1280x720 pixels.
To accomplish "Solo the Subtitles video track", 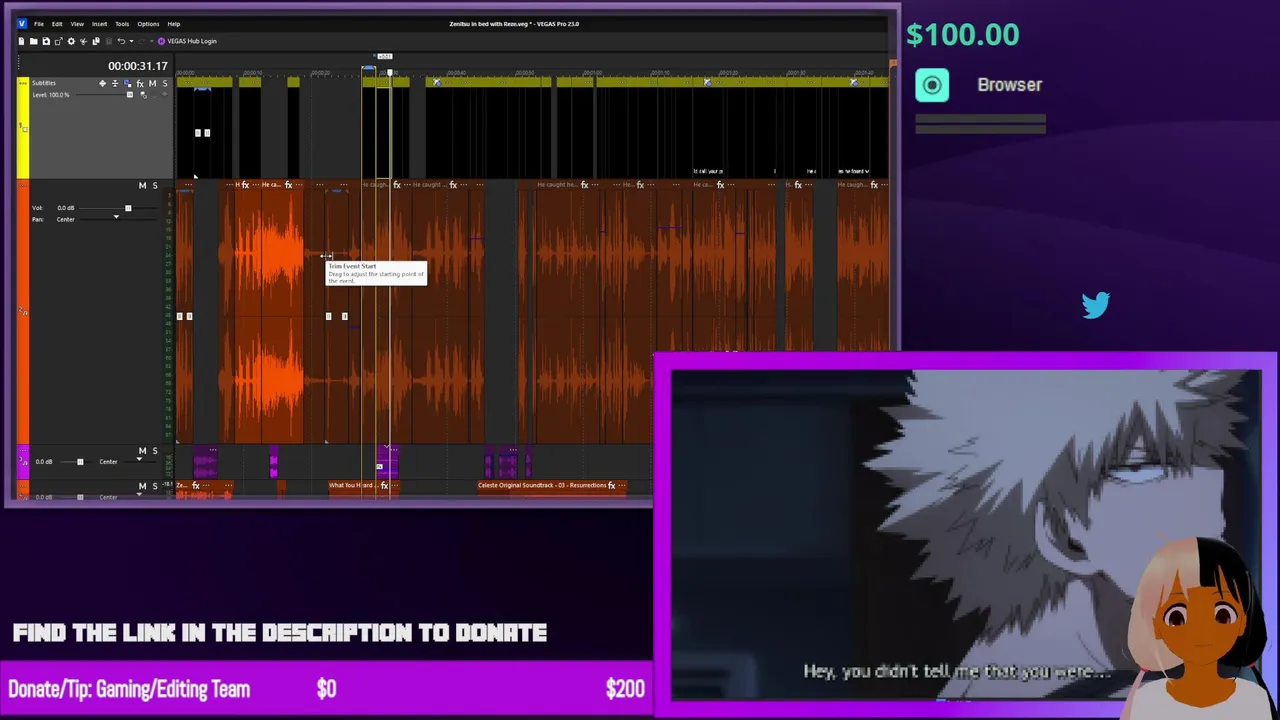I will 165,84.
